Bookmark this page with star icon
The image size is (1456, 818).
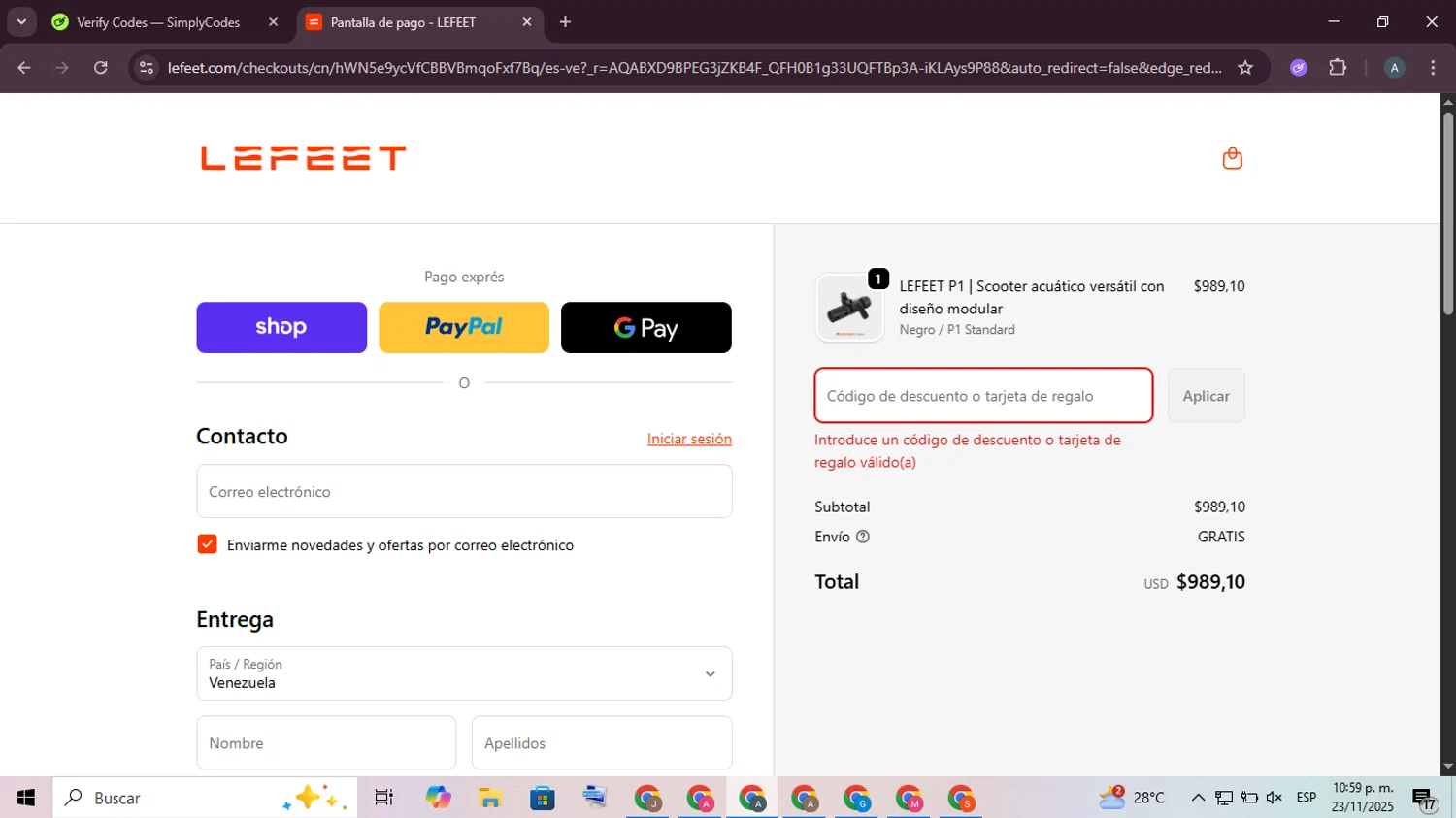1245,68
